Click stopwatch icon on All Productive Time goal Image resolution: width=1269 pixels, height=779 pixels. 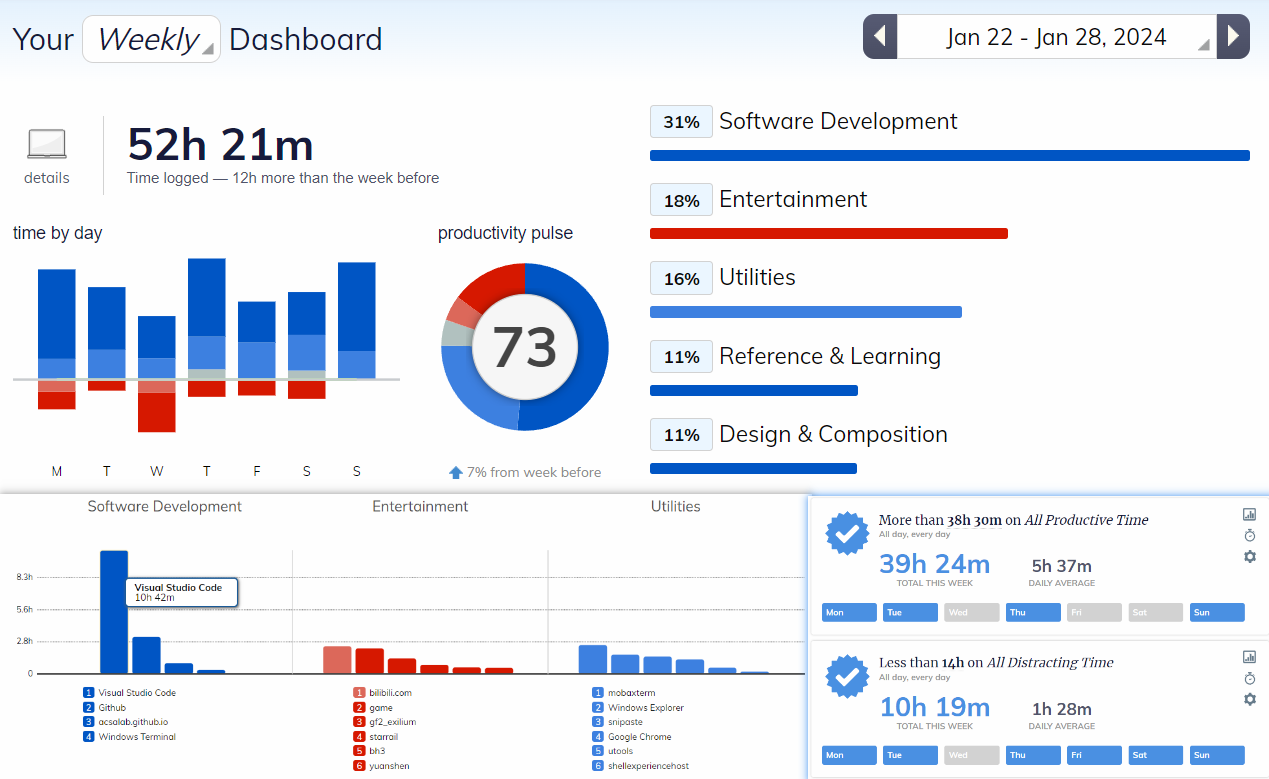coord(1249,535)
